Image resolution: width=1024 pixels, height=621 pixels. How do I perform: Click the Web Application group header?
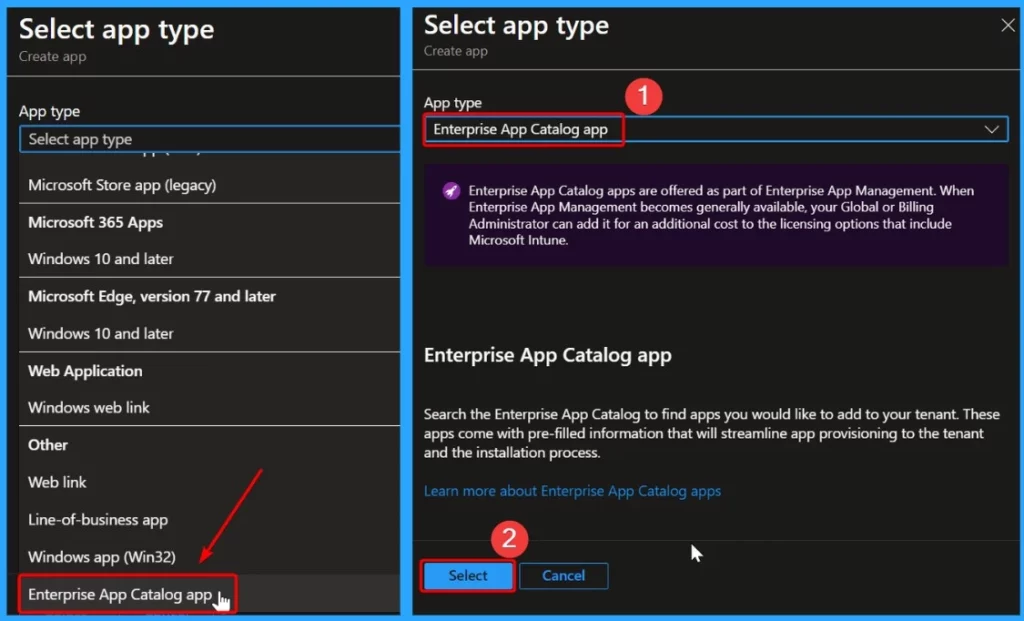point(85,371)
